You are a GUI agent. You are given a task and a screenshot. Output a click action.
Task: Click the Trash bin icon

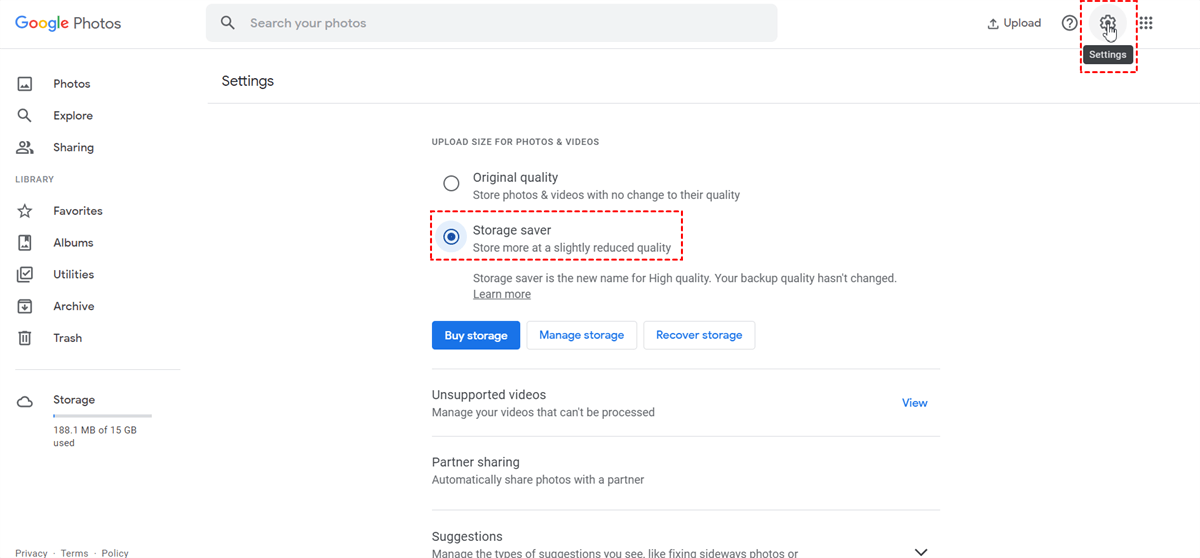(25, 338)
